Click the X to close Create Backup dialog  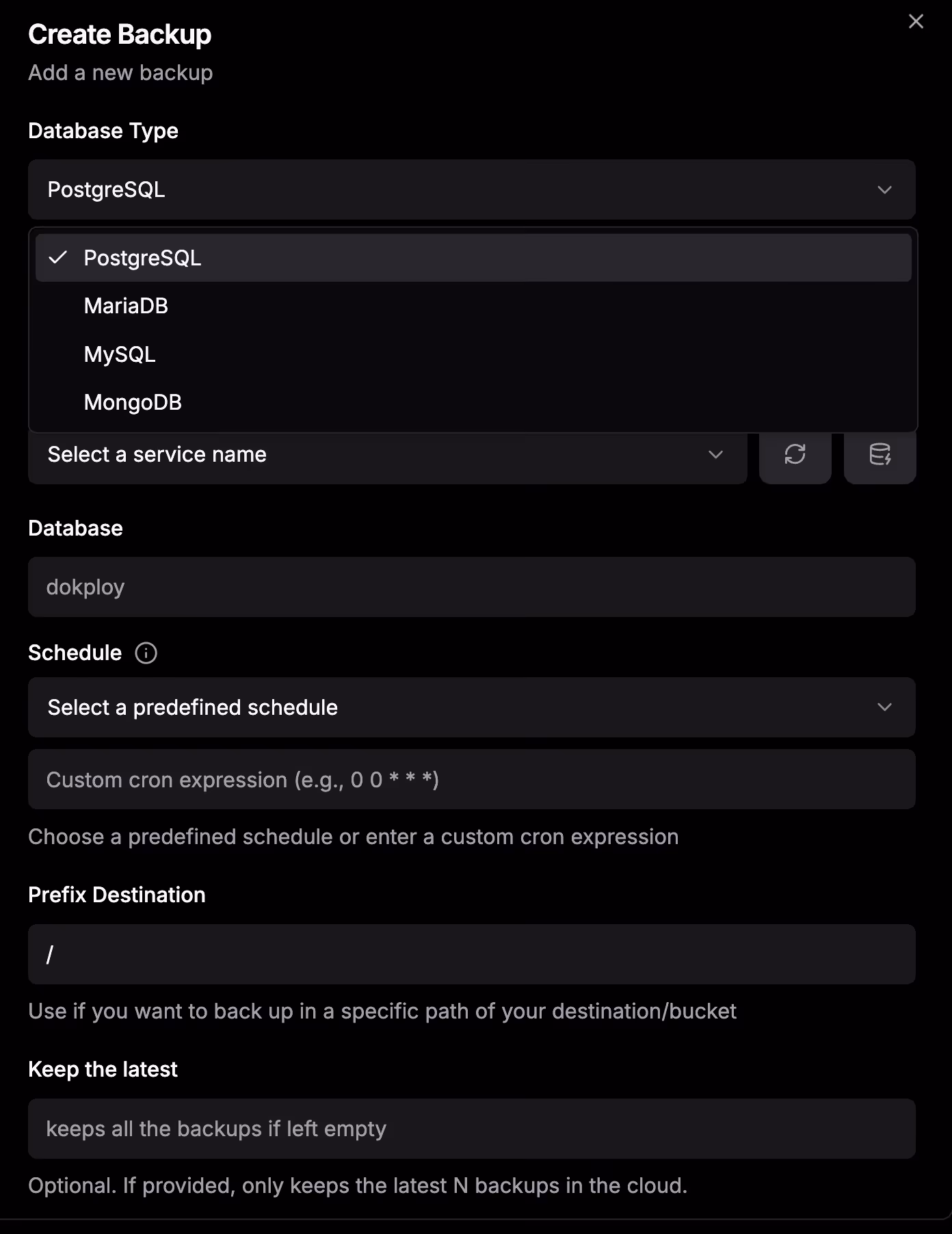pos(916,21)
